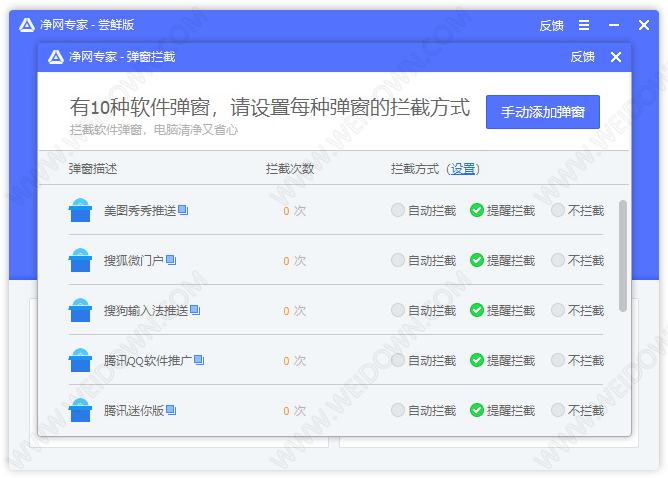This screenshot has width=668, height=478.
Task: Click the 净网专家 logo in main window title
Action: (27, 25)
